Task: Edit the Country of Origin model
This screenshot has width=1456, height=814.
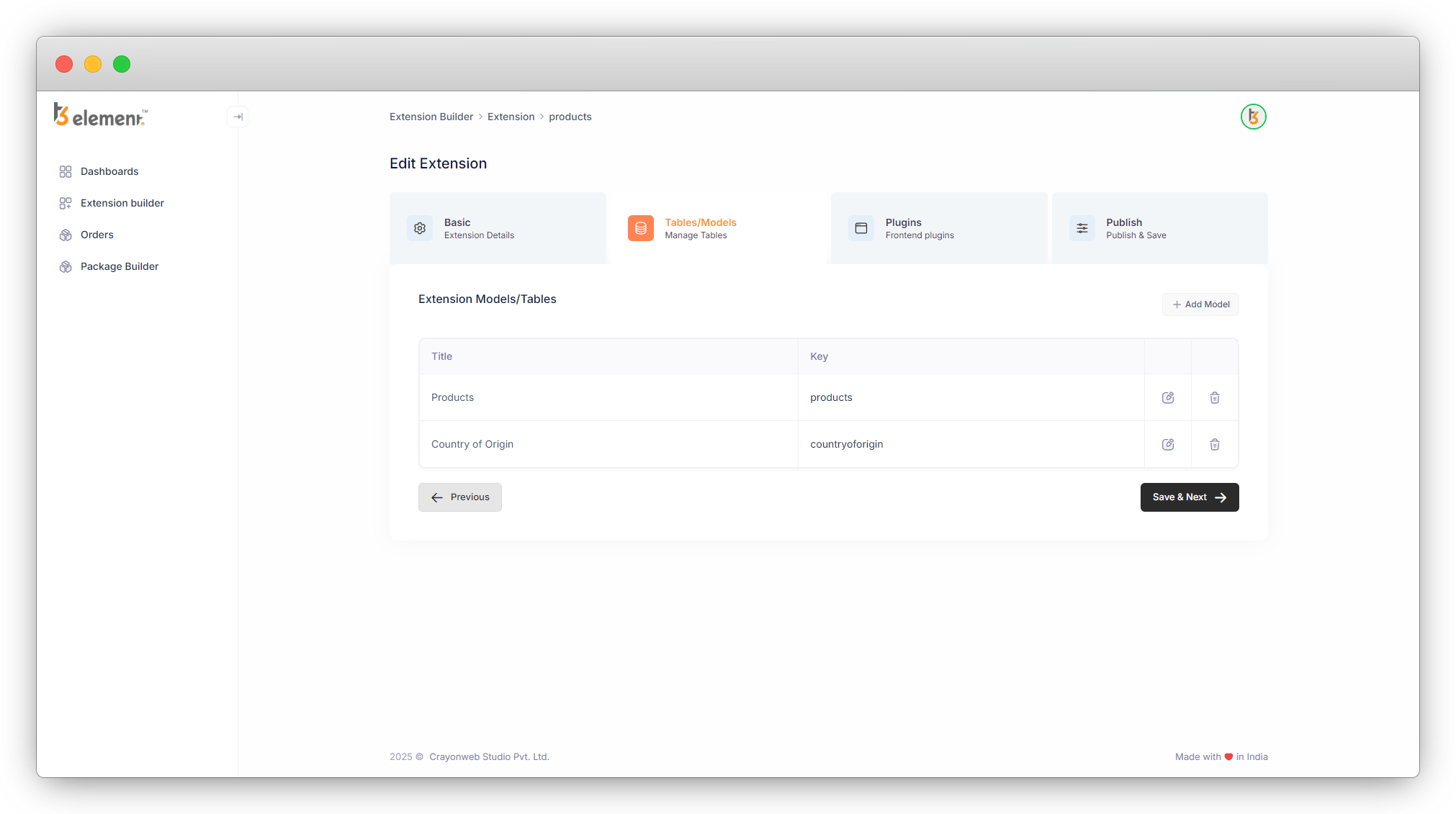Action: 1168,444
